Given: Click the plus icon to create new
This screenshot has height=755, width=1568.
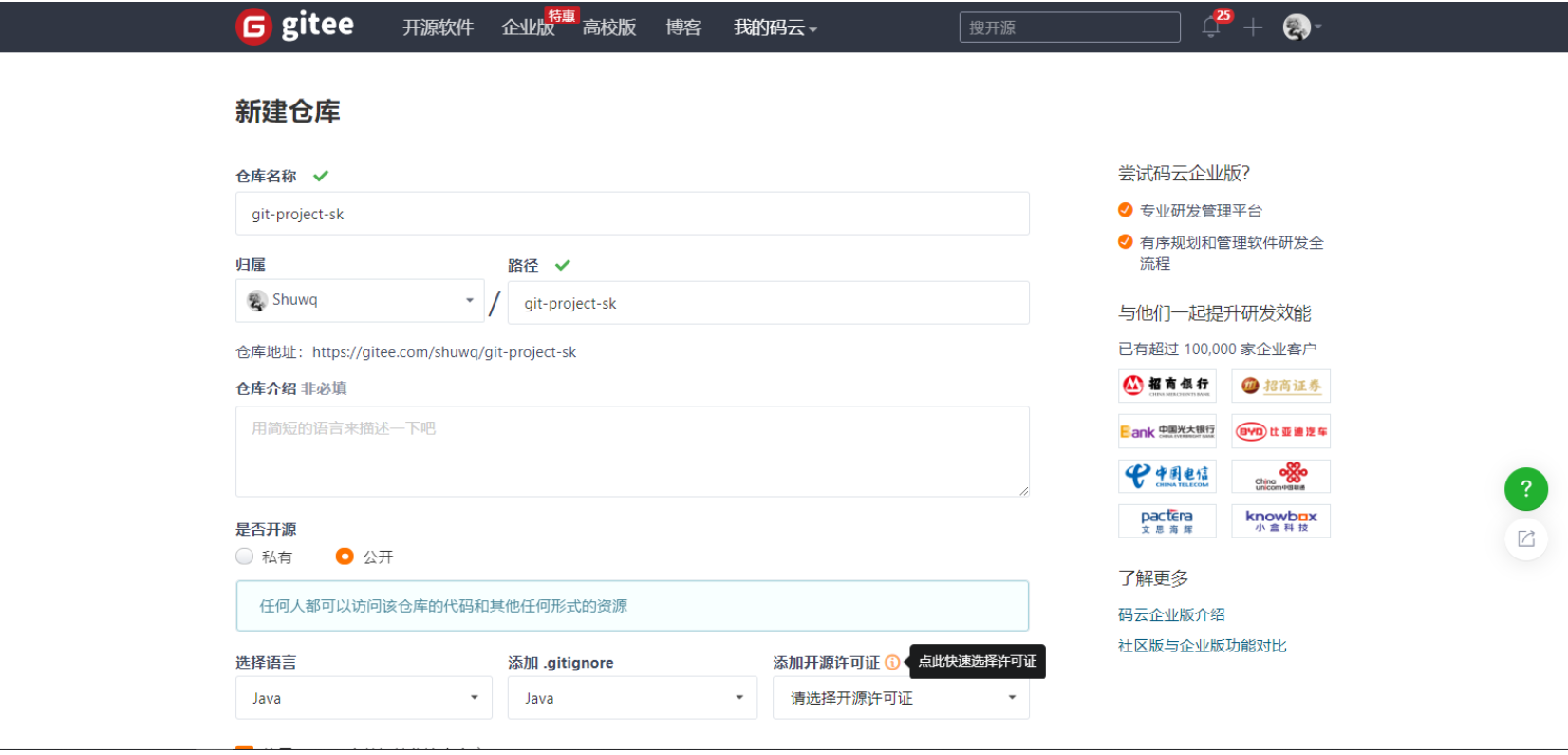Looking at the screenshot, I should coord(1253,28).
